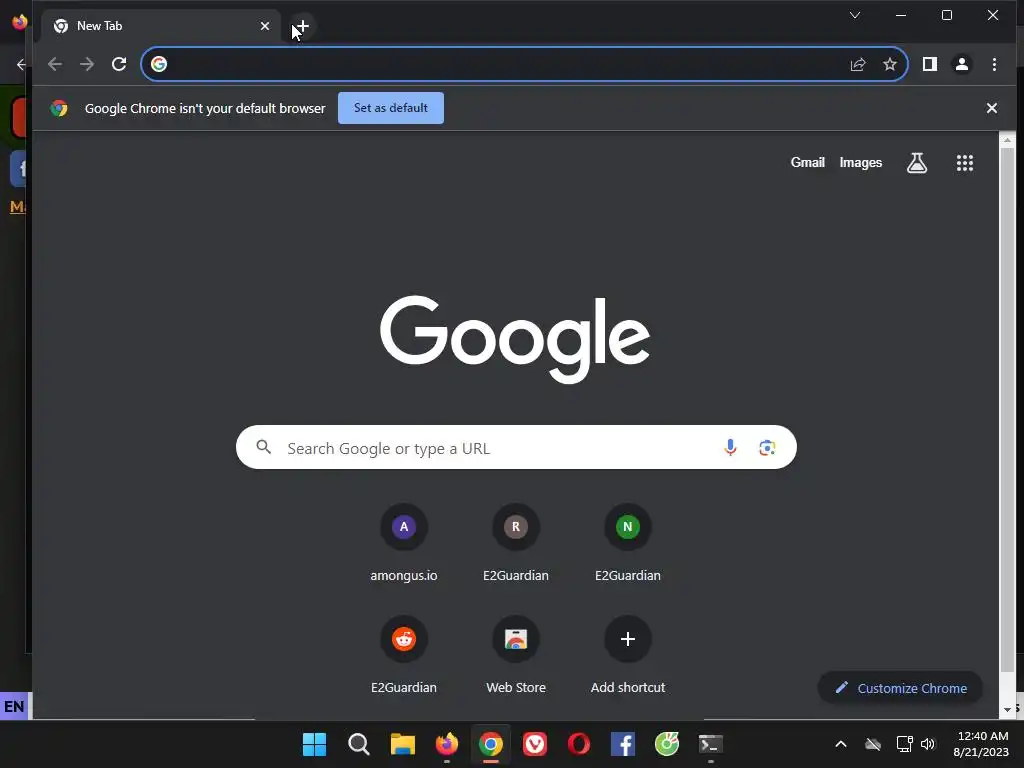Show hidden system tray icons

click(840, 744)
